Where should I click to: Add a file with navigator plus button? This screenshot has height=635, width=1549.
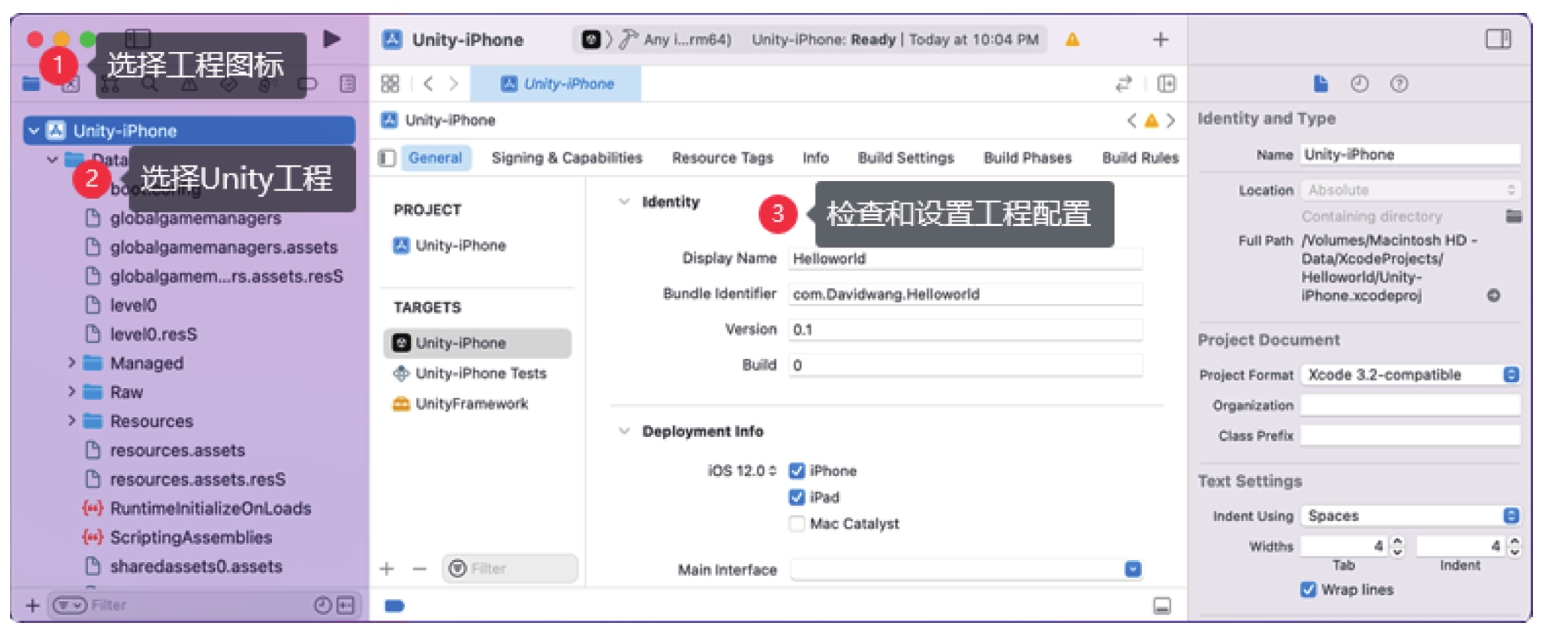point(31,605)
